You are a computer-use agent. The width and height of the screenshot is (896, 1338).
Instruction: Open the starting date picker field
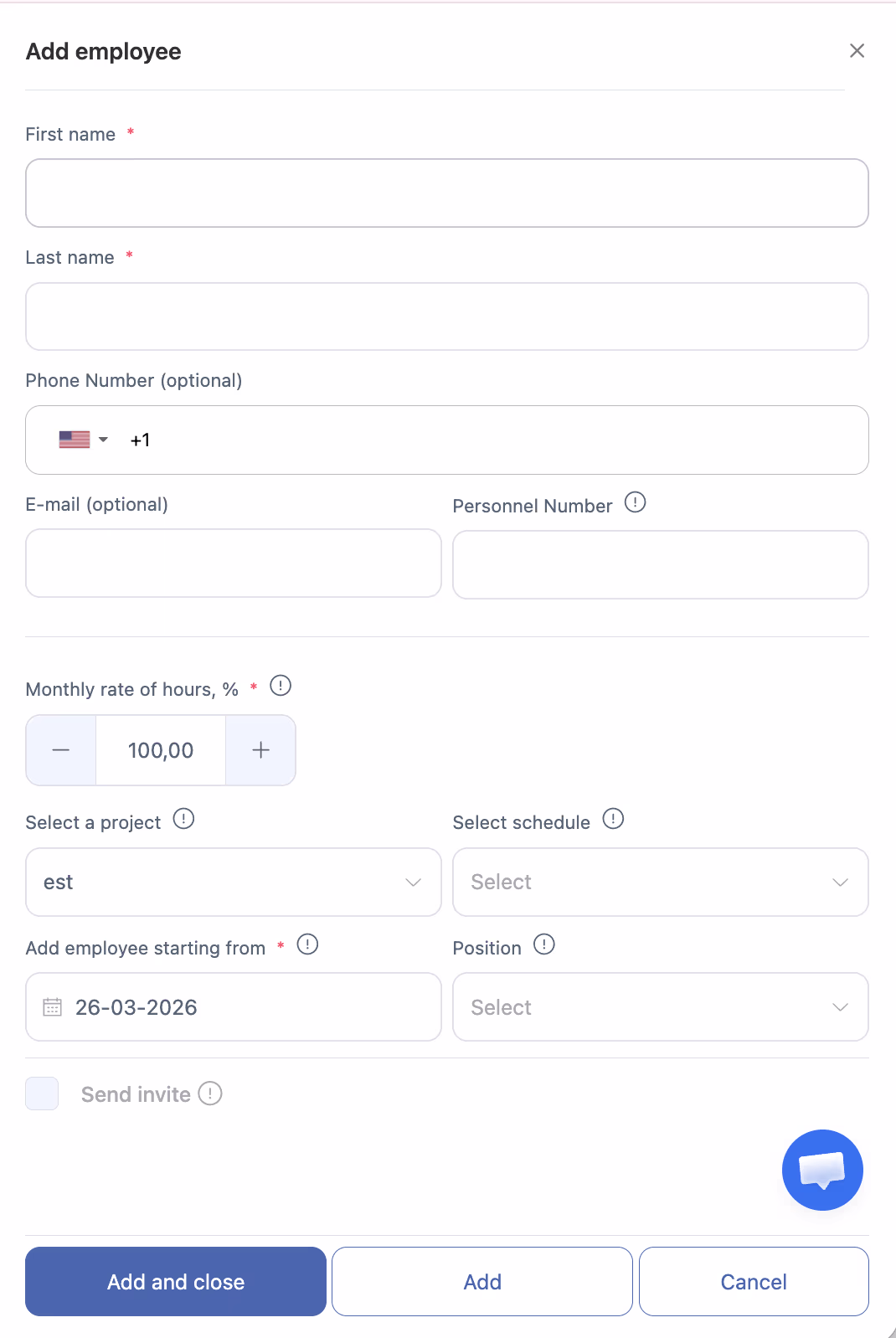[234, 1006]
